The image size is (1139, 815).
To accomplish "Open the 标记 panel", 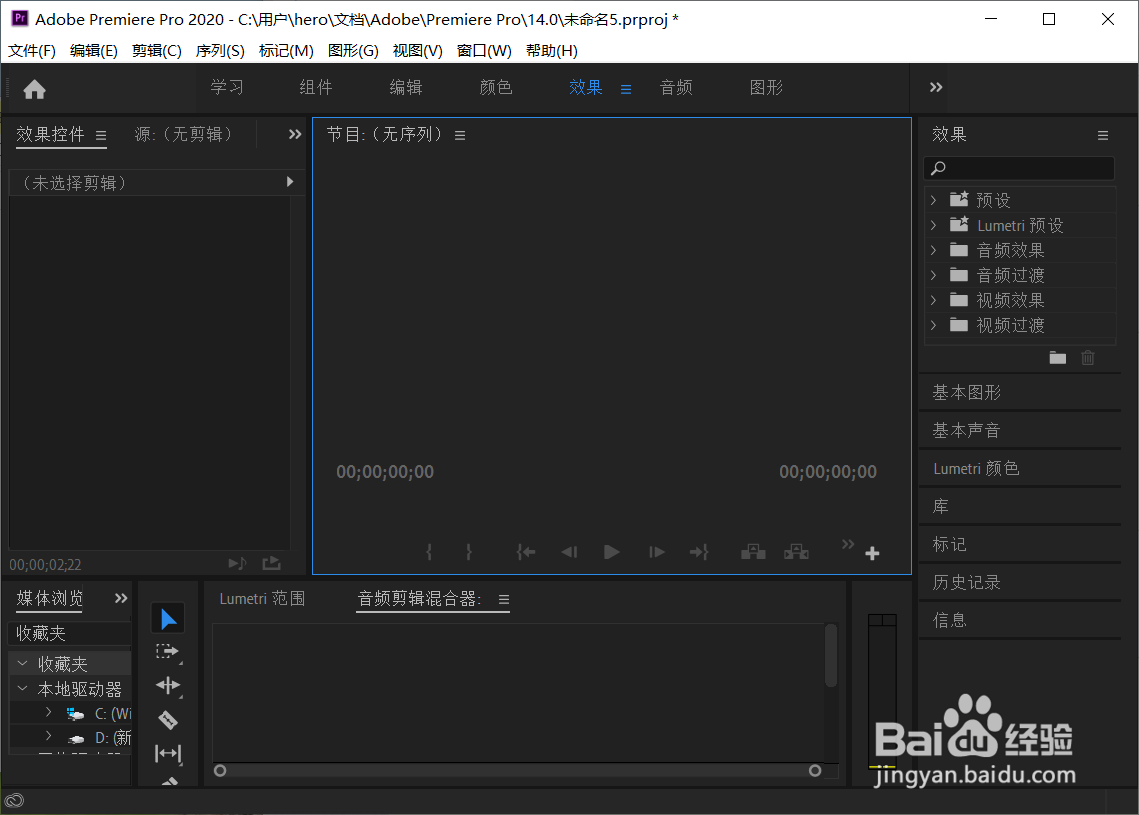I will 949,545.
